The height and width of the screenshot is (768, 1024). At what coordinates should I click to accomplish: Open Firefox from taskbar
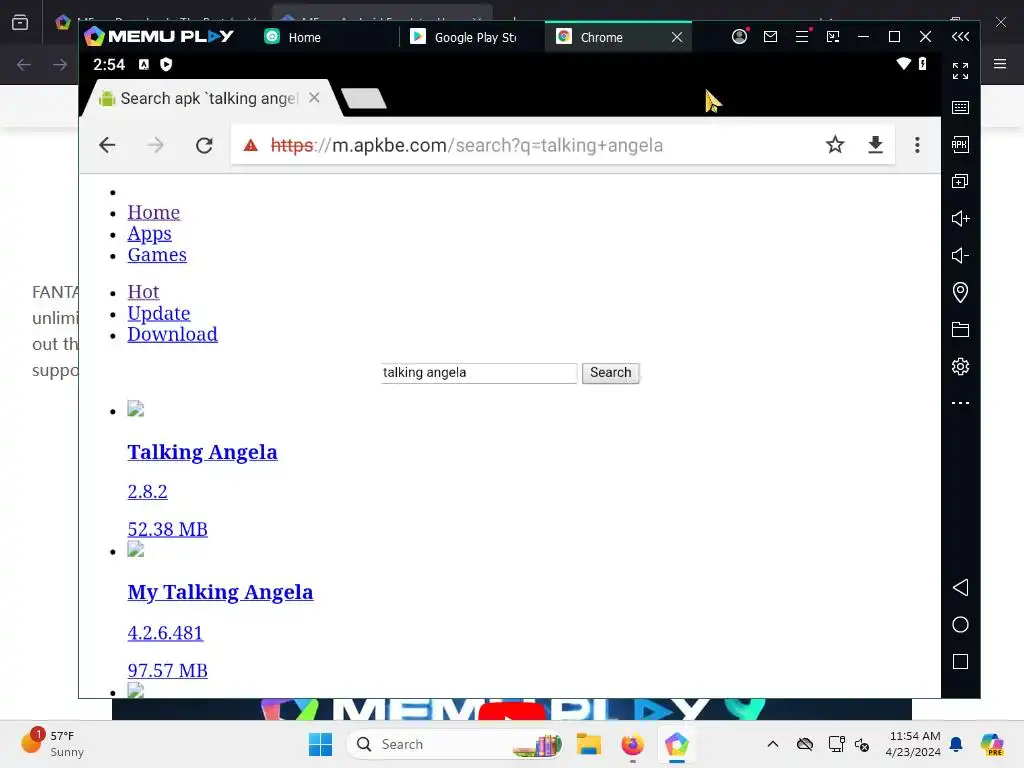point(632,744)
